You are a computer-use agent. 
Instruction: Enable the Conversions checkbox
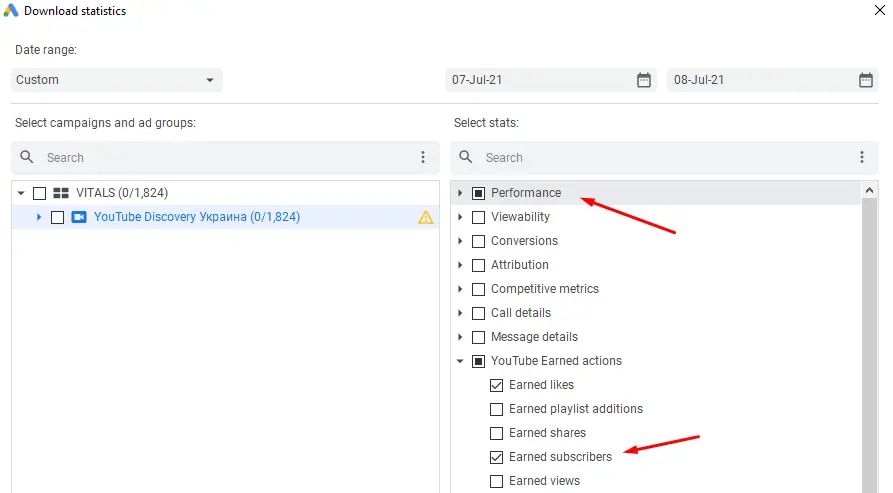click(478, 241)
